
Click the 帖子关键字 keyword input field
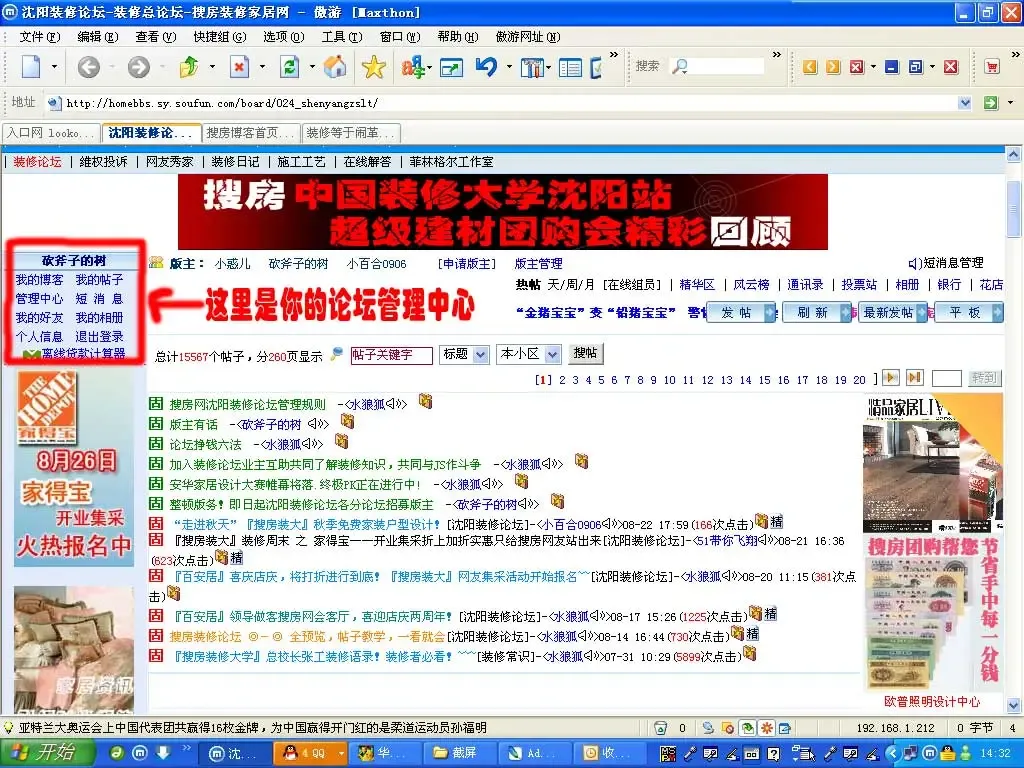pos(392,355)
